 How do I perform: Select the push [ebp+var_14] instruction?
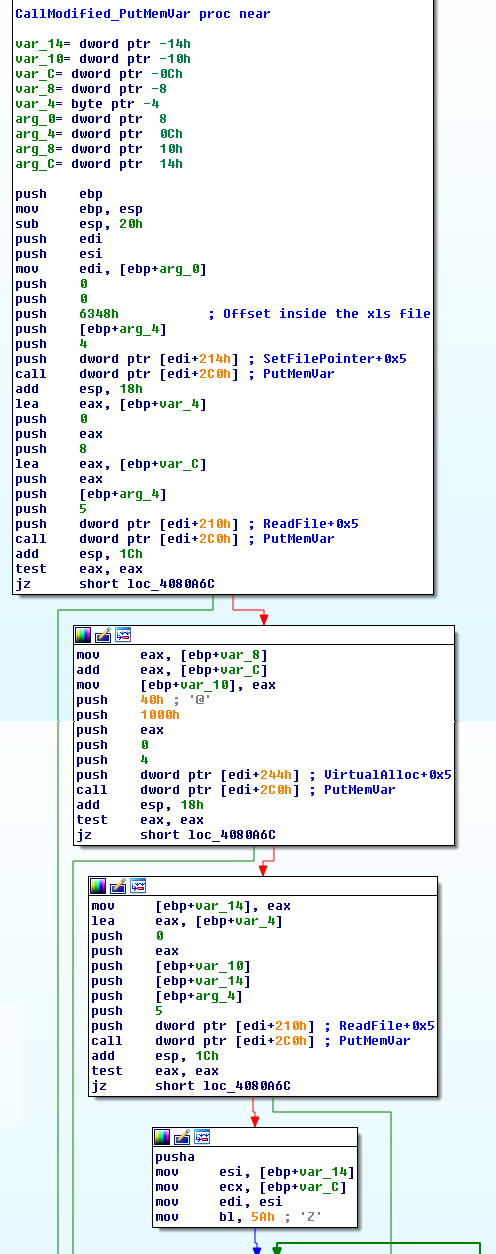click(171, 981)
